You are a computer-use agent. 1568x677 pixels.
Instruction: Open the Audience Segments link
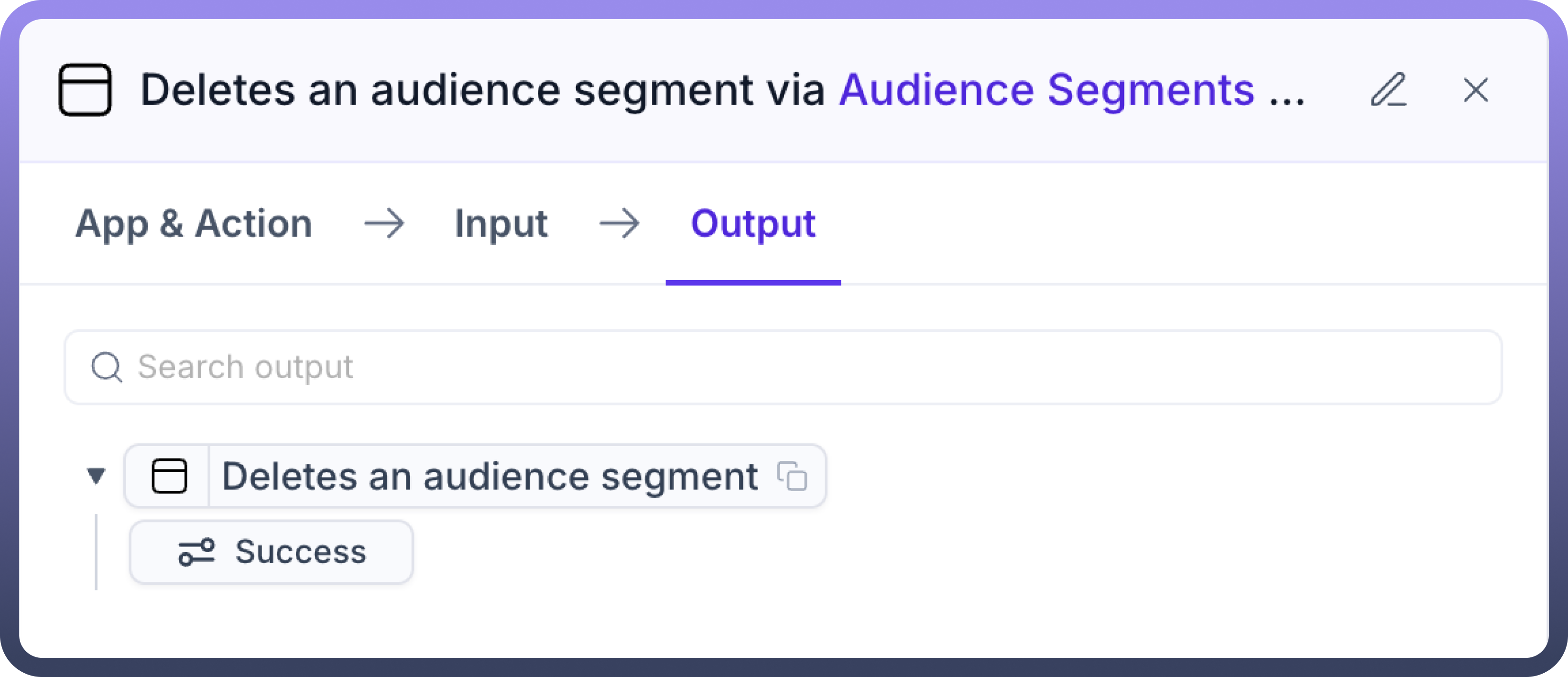click(1046, 90)
